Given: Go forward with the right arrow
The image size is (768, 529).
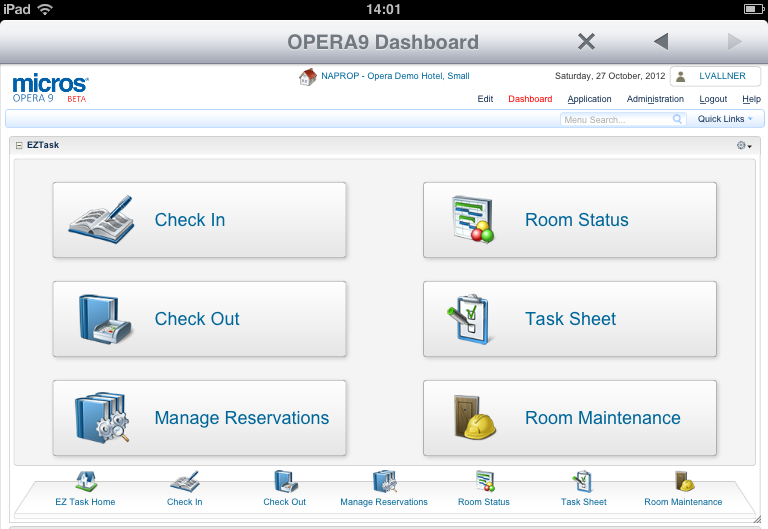Looking at the screenshot, I should (734, 42).
